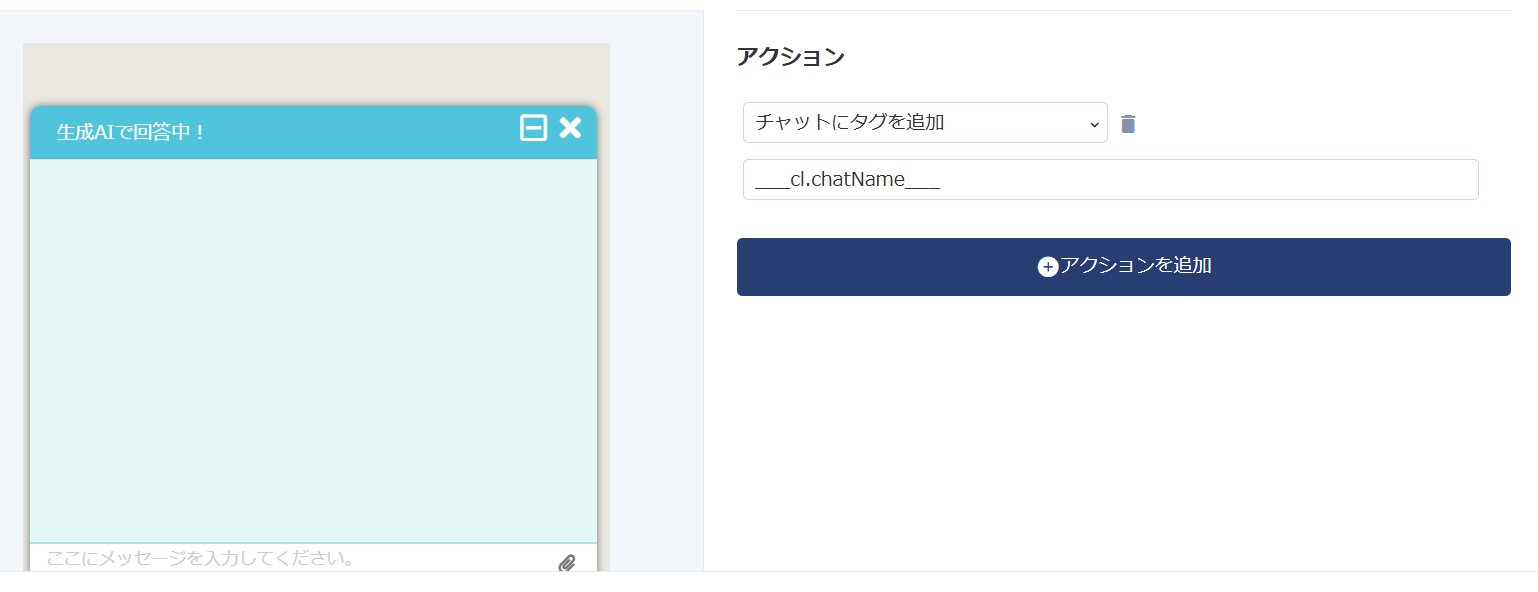Click the pale blue margin left of preview
Viewport: 1538px width, 592px height.
tap(11, 300)
